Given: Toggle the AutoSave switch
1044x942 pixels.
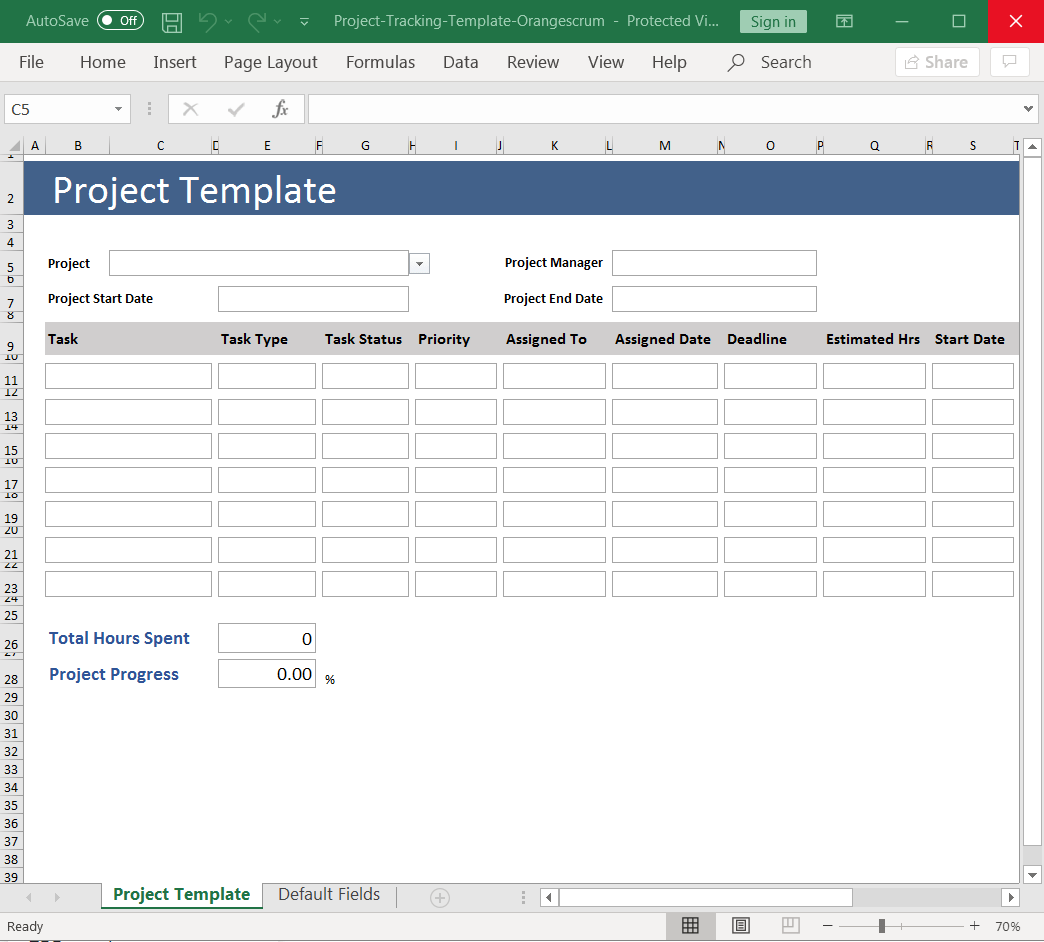Looking at the screenshot, I should 120,21.
